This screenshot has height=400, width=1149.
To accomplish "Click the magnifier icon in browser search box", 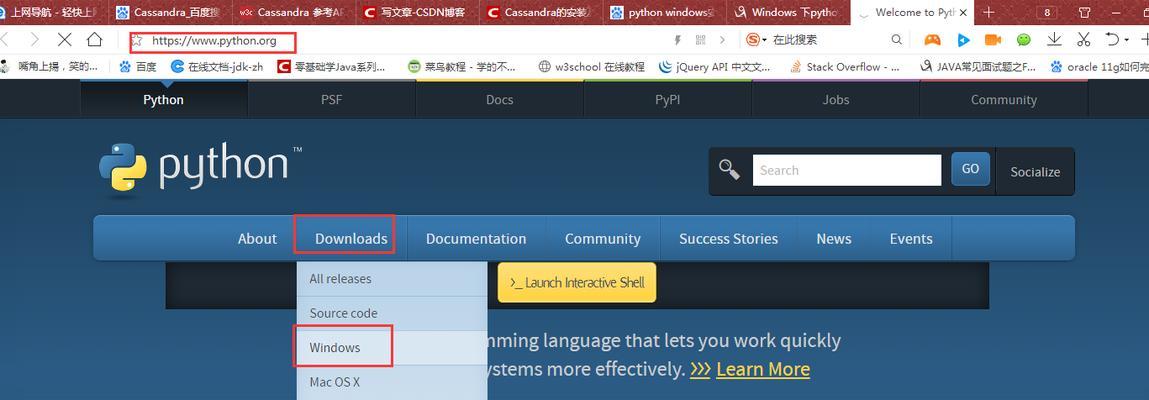I will (896, 40).
